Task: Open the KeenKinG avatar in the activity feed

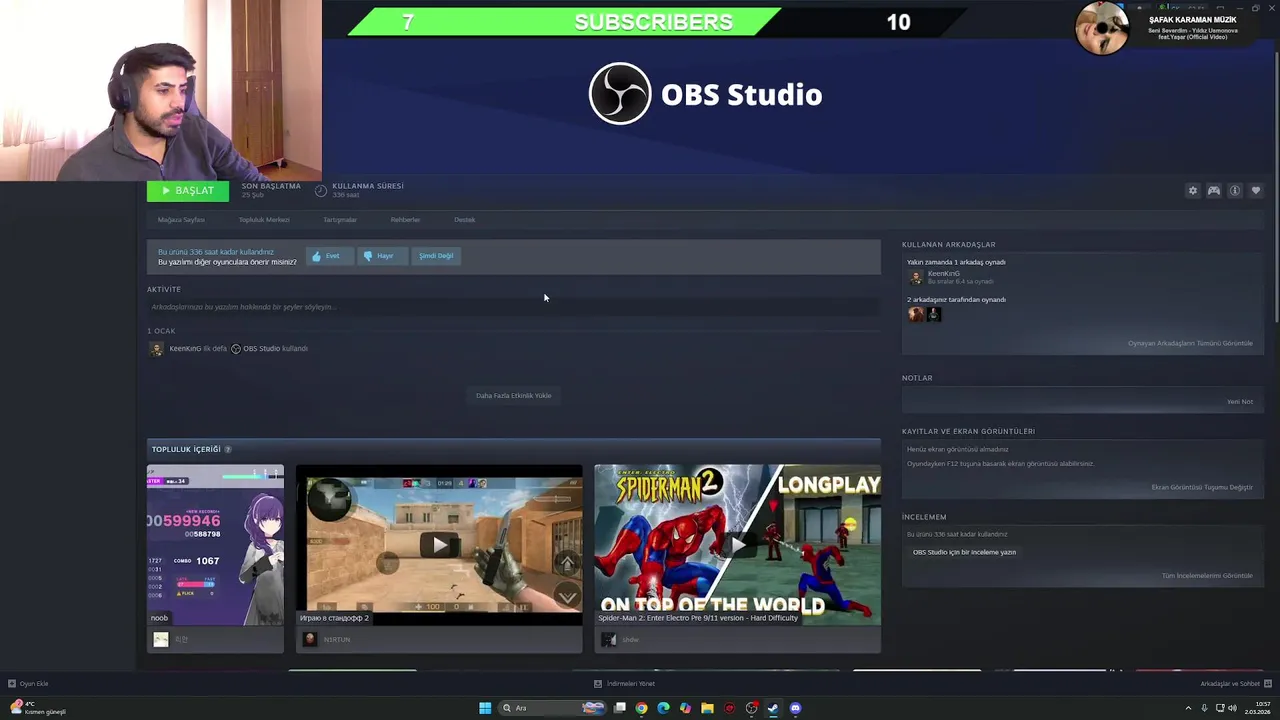Action: click(x=156, y=349)
